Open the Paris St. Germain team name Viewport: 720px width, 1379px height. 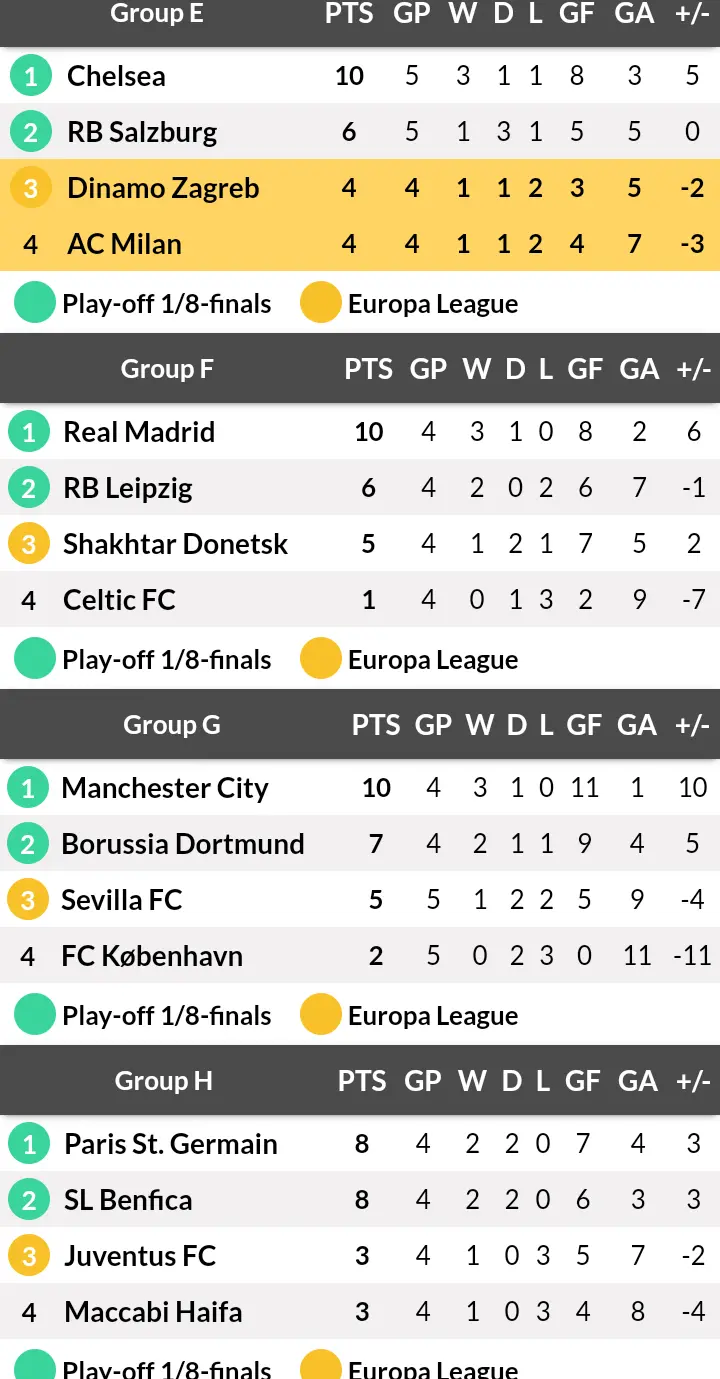(171, 1144)
